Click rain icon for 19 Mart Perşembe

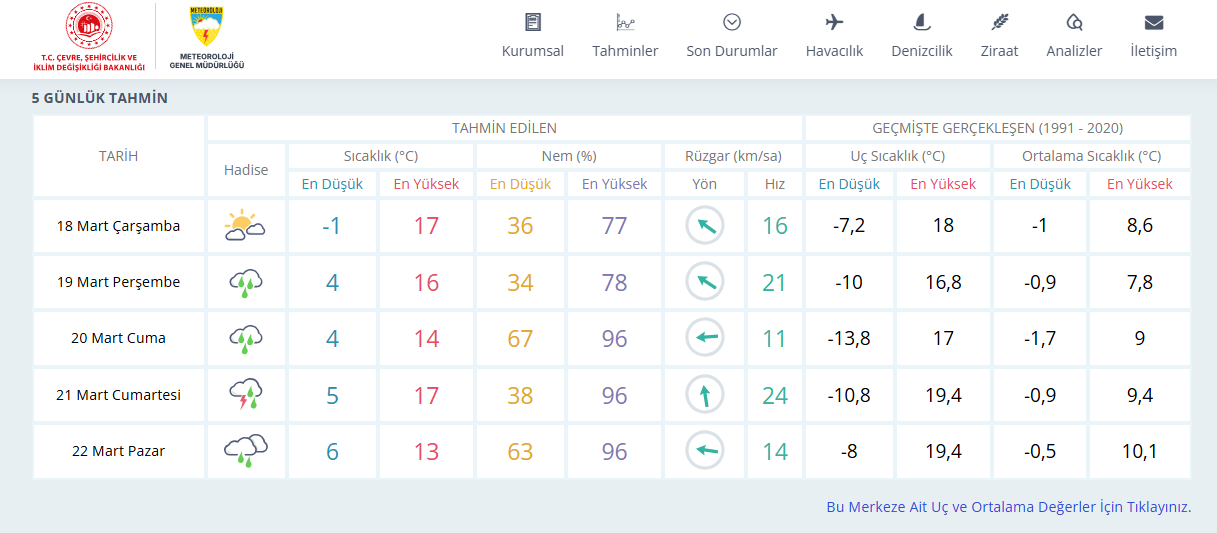(x=245, y=283)
